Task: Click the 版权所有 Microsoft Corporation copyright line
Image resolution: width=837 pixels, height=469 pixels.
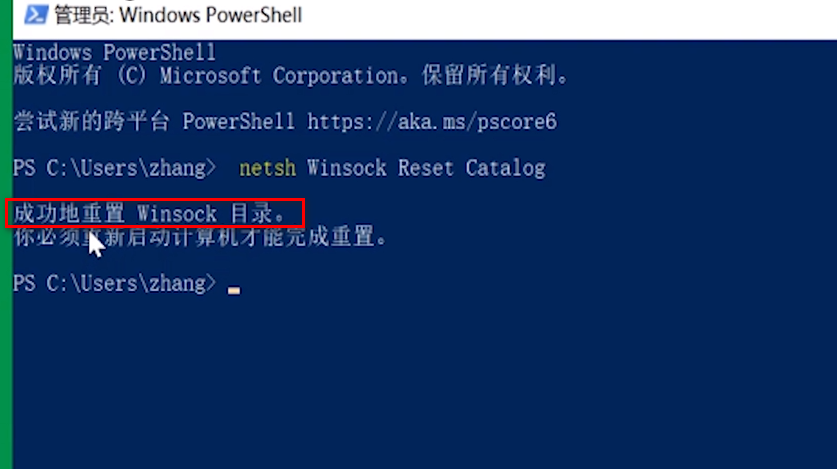Action: click(x=291, y=75)
